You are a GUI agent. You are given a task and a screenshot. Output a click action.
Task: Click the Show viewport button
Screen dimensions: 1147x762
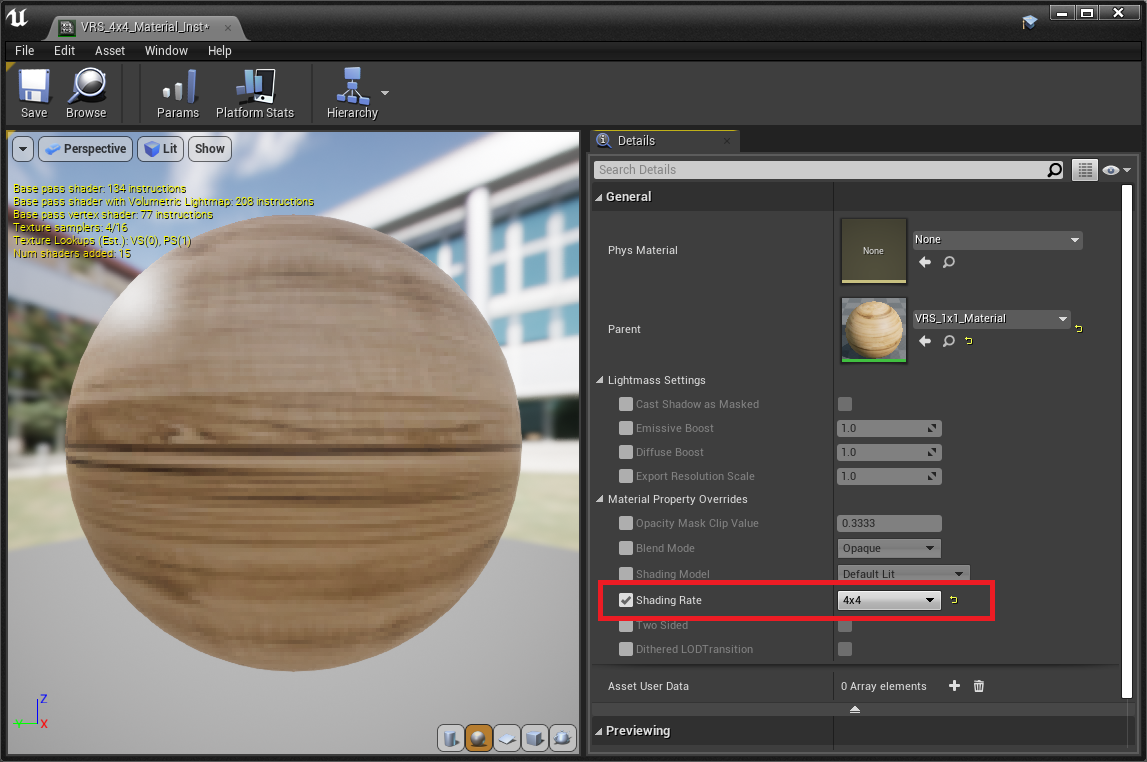click(x=210, y=149)
